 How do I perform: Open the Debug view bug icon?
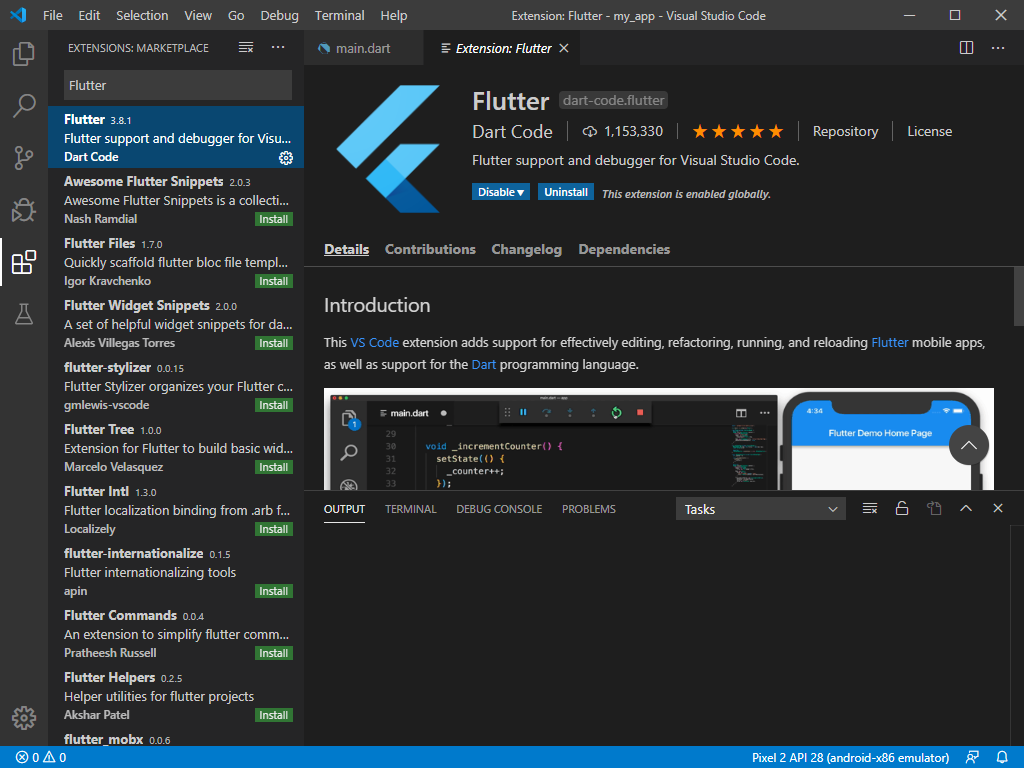pos(24,210)
